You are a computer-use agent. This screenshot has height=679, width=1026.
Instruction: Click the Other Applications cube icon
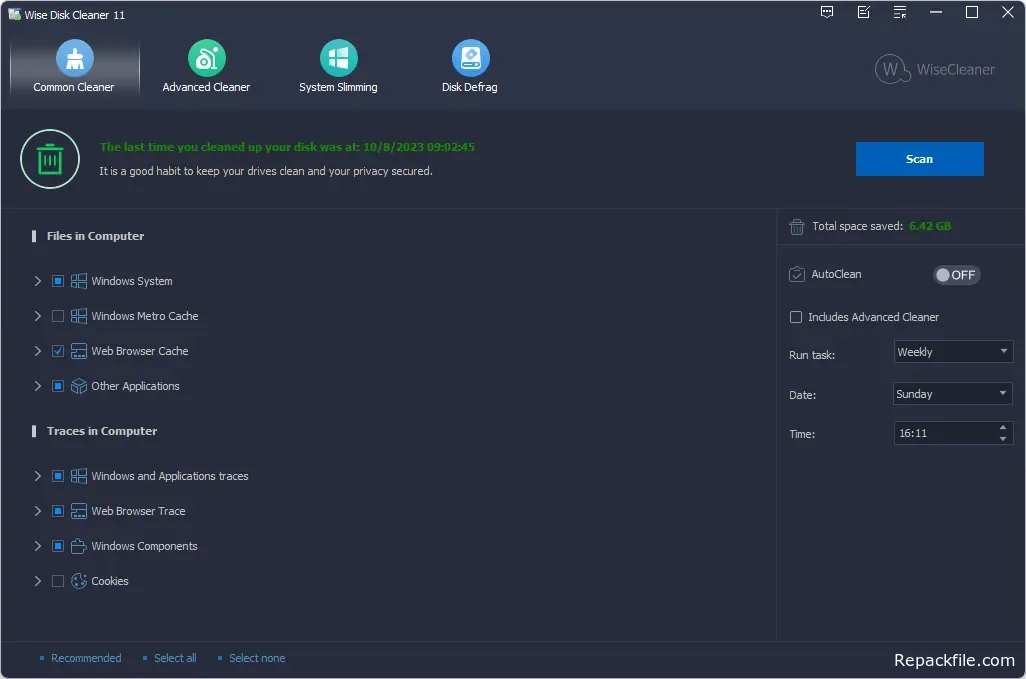click(x=79, y=386)
